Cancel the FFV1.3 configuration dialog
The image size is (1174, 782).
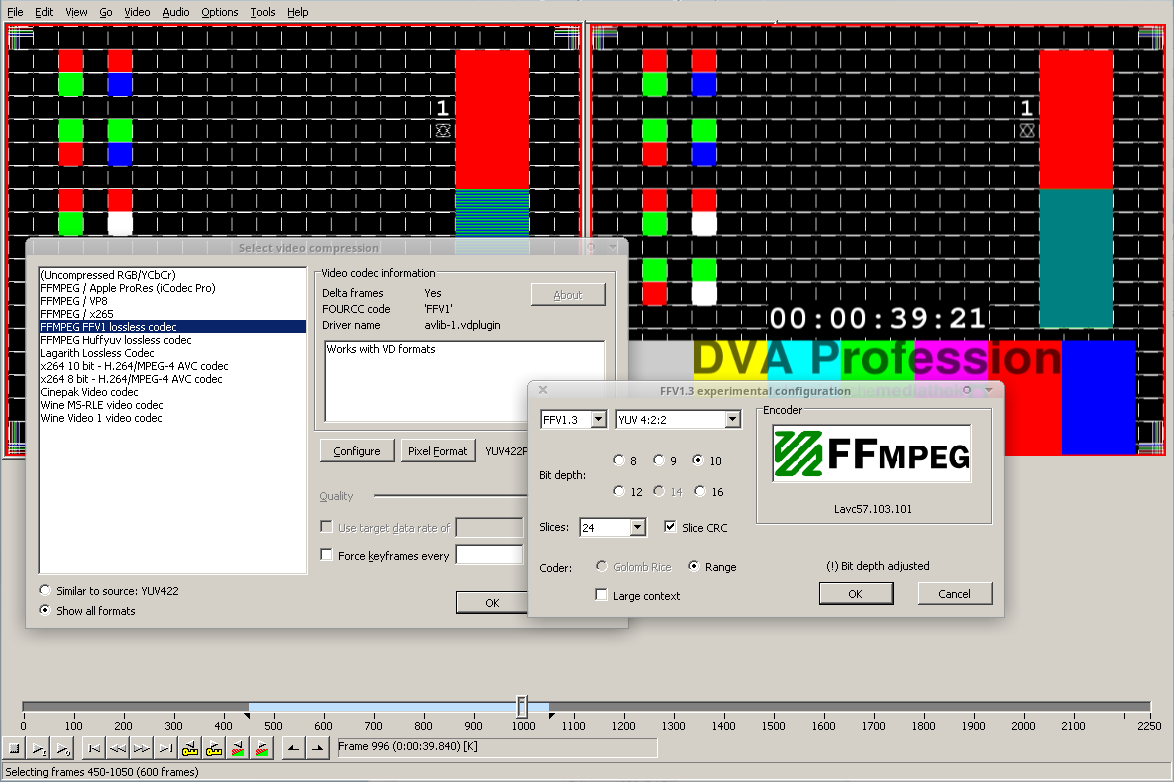[x=954, y=594]
